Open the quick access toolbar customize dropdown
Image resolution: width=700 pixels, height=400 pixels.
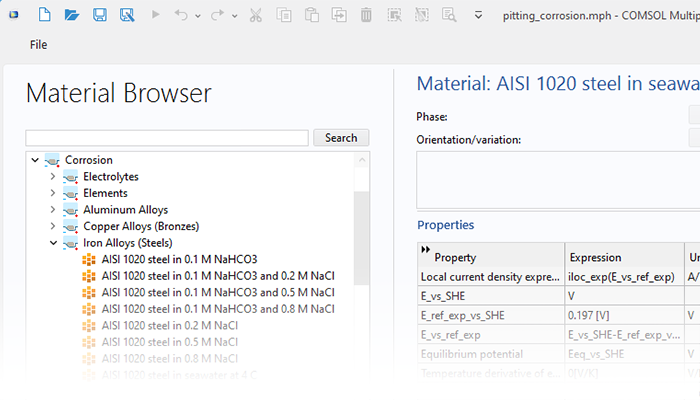478,15
